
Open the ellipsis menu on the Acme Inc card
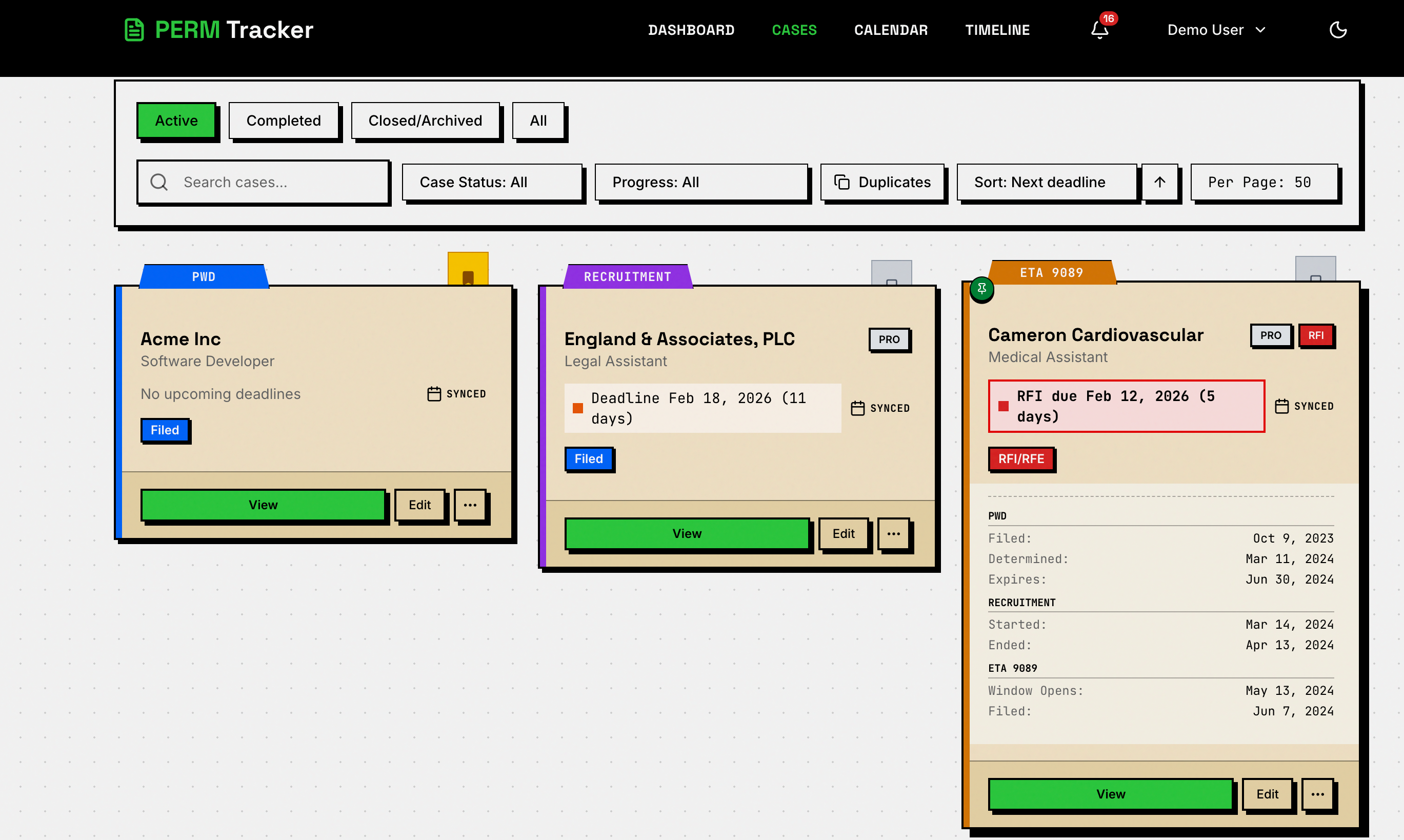pos(470,504)
